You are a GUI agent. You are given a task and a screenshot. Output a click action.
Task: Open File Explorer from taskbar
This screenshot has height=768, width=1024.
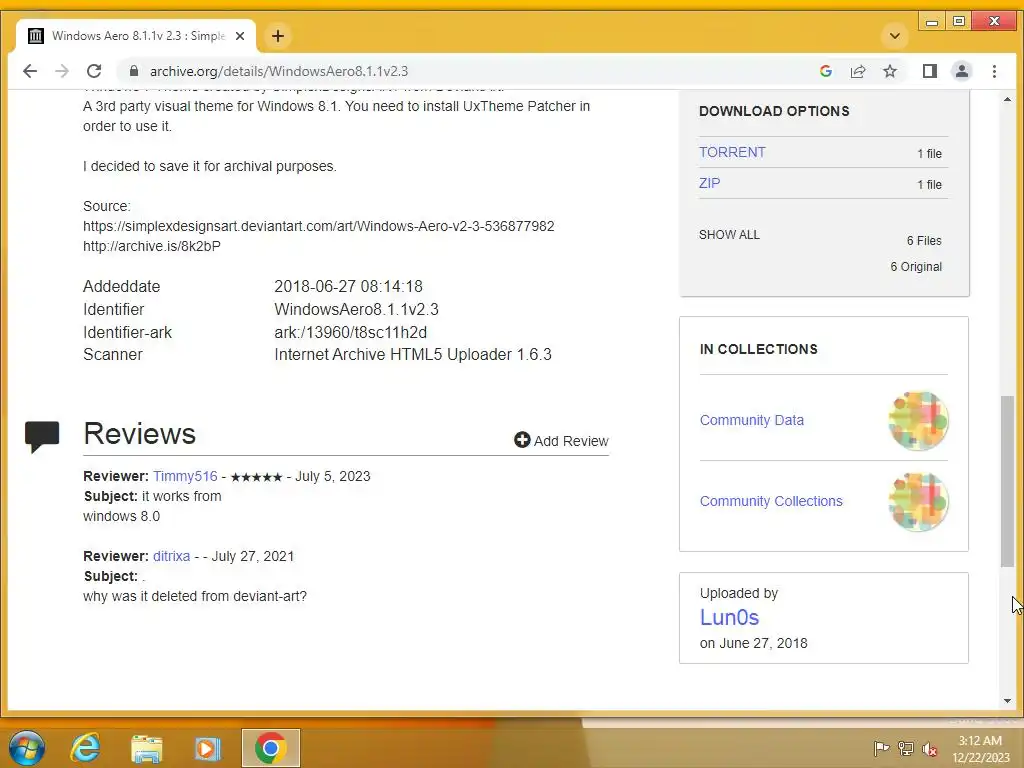(146, 748)
